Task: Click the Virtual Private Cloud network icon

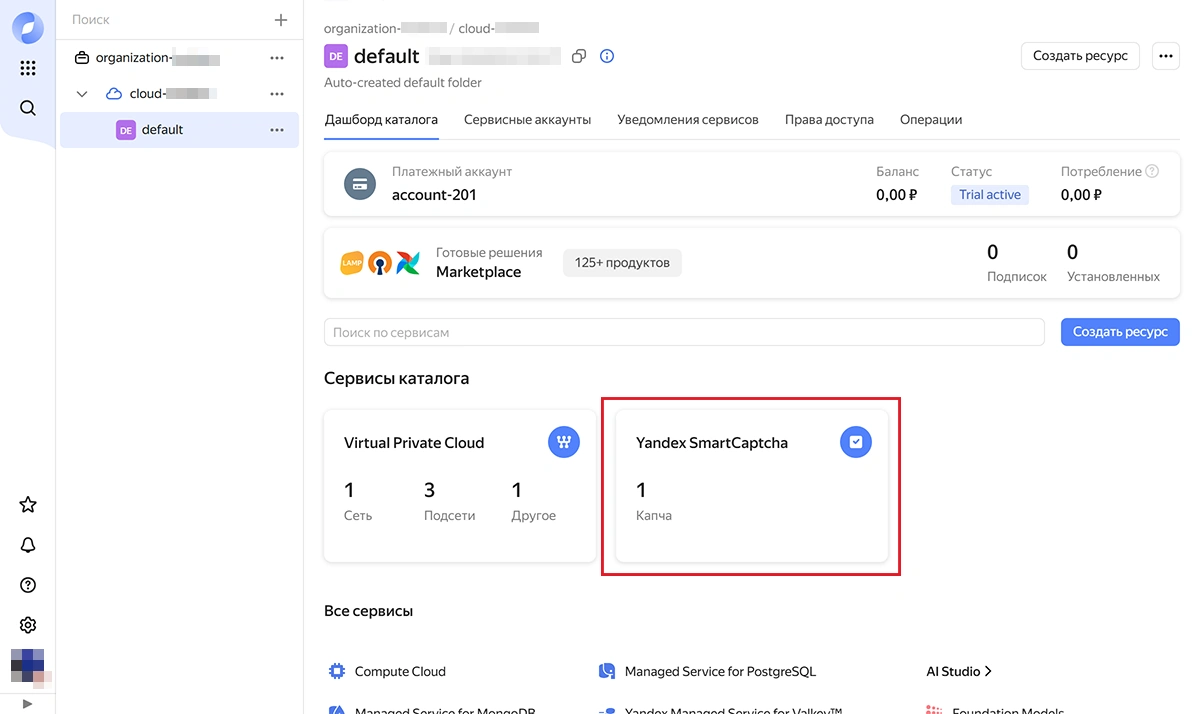Action: coord(564,443)
